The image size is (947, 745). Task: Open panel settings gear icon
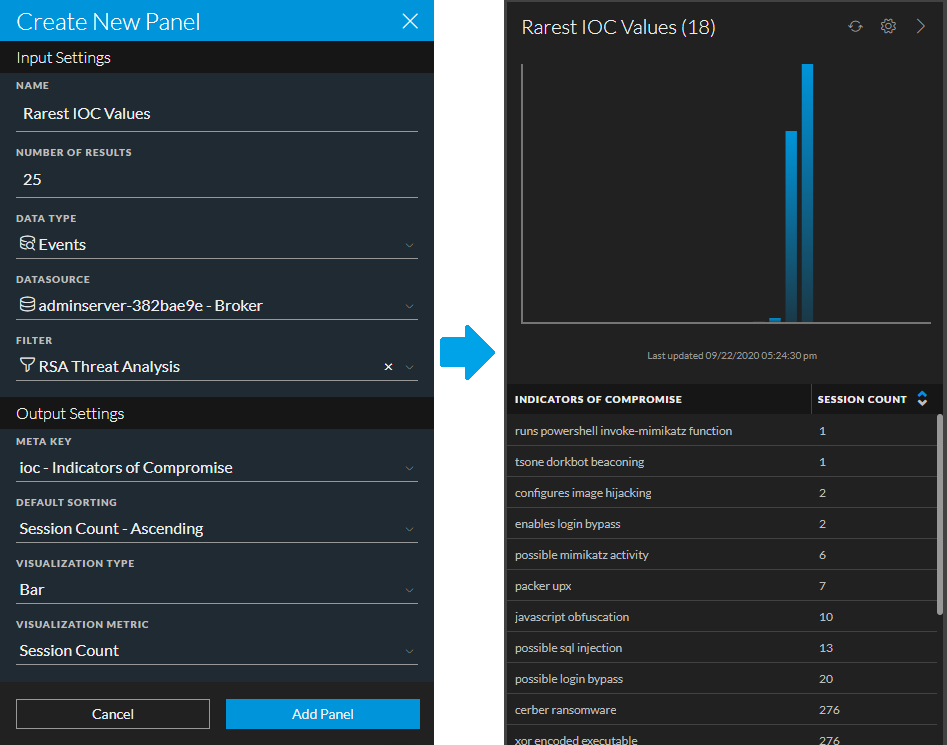tap(888, 27)
